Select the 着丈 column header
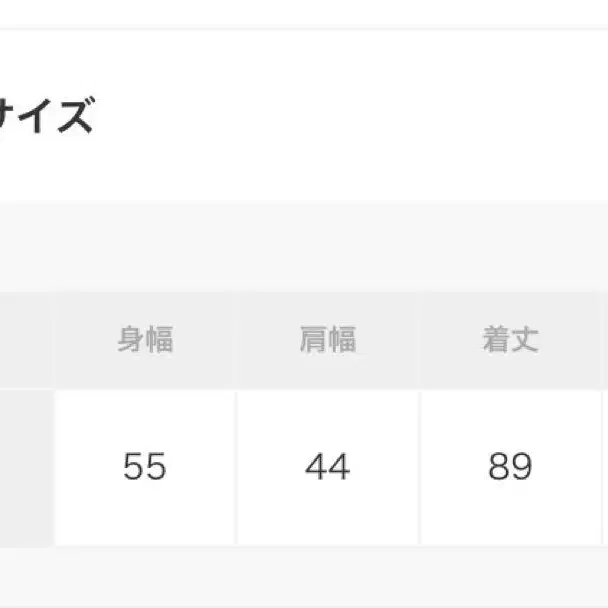Viewport: 608px width, 608px height. point(510,340)
